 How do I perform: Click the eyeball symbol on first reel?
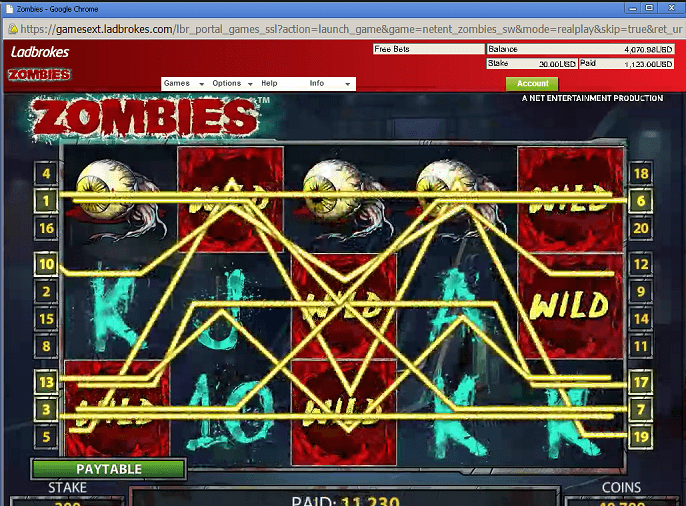point(117,199)
